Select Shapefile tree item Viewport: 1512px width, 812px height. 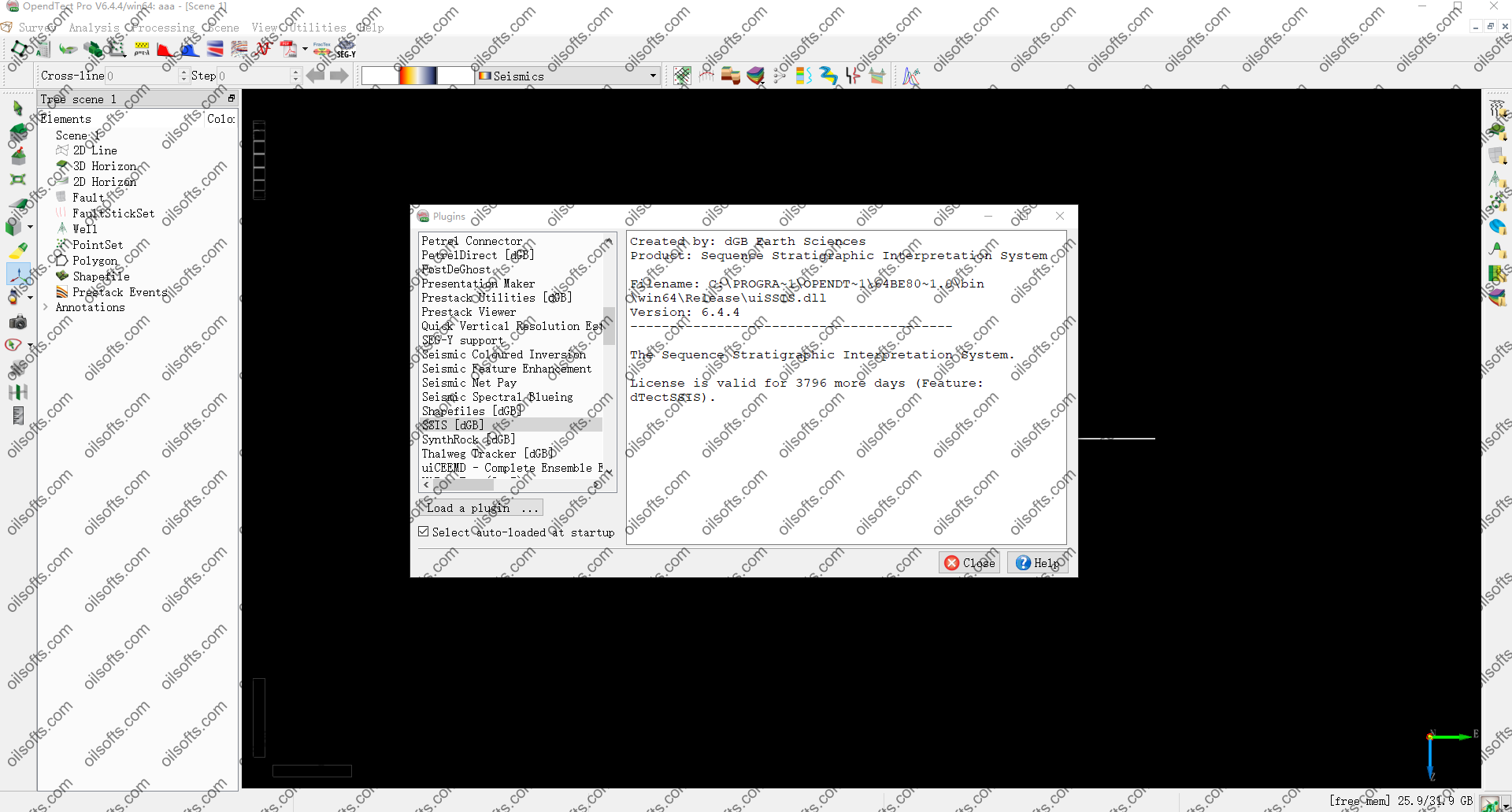(101, 276)
